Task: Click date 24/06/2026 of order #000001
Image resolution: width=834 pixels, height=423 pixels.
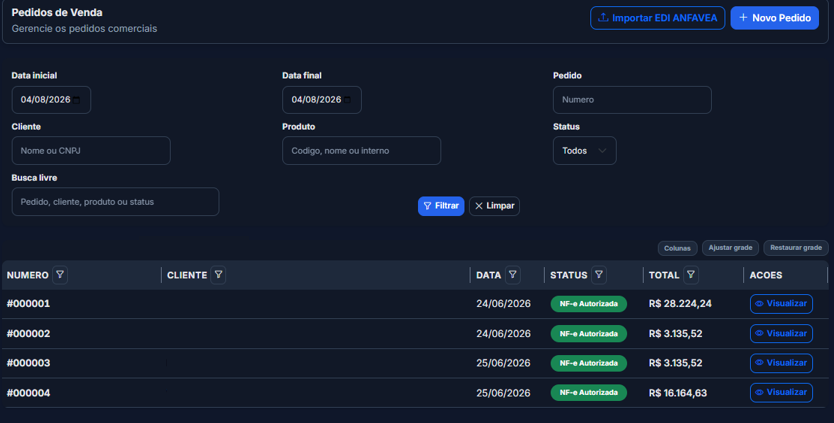Action: pyautogui.click(x=503, y=304)
